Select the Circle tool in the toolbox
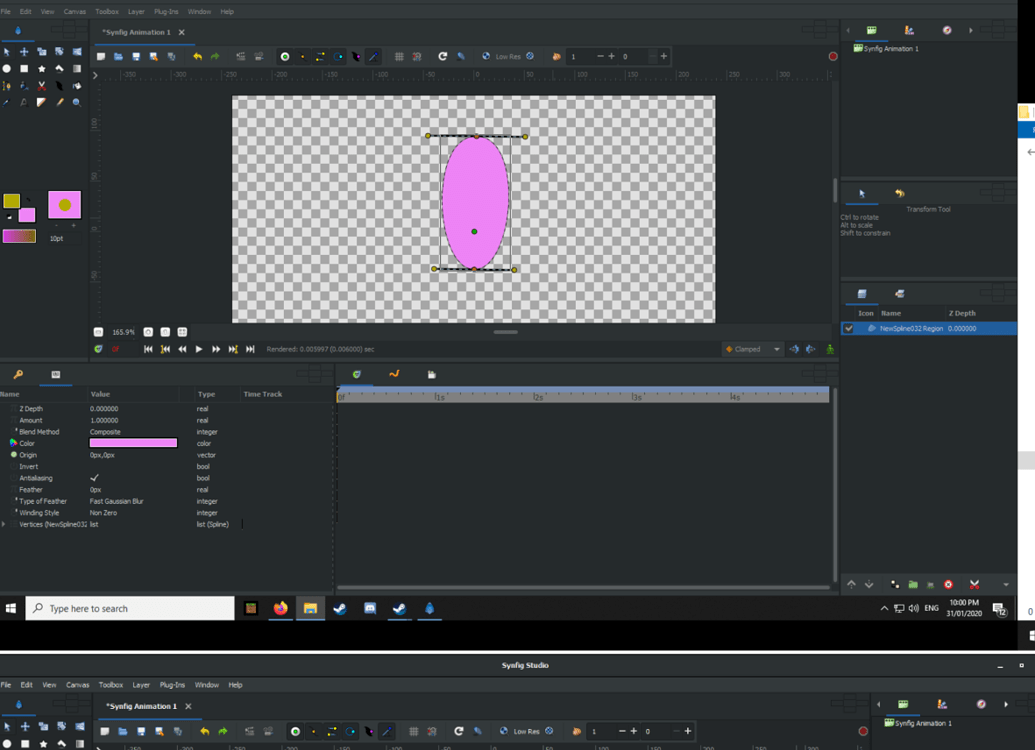The width and height of the screenshot is (1035, 750). [x=7, y=69]
